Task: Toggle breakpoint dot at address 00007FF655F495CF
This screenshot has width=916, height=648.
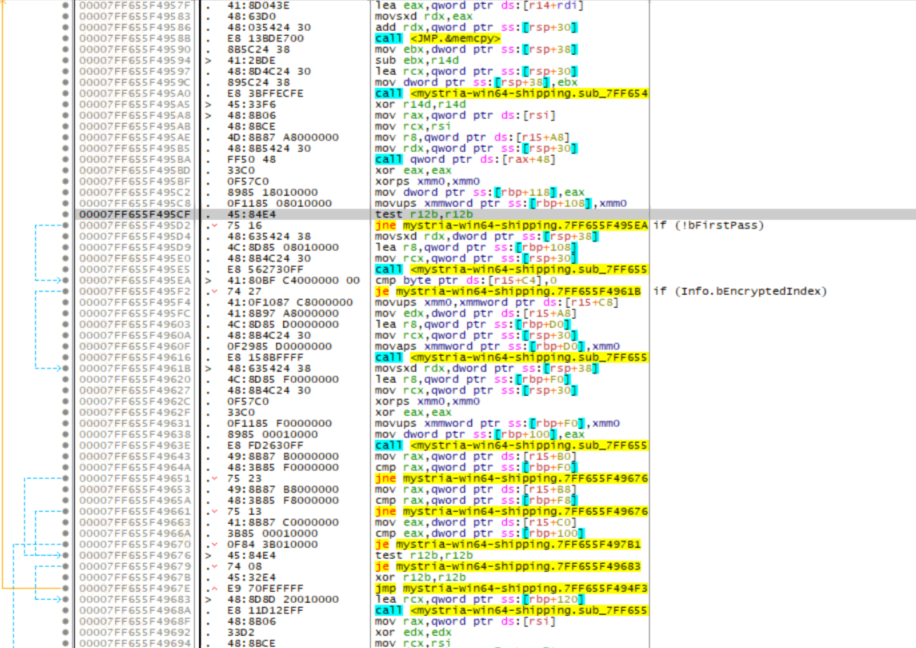Action: coord(65,214)
